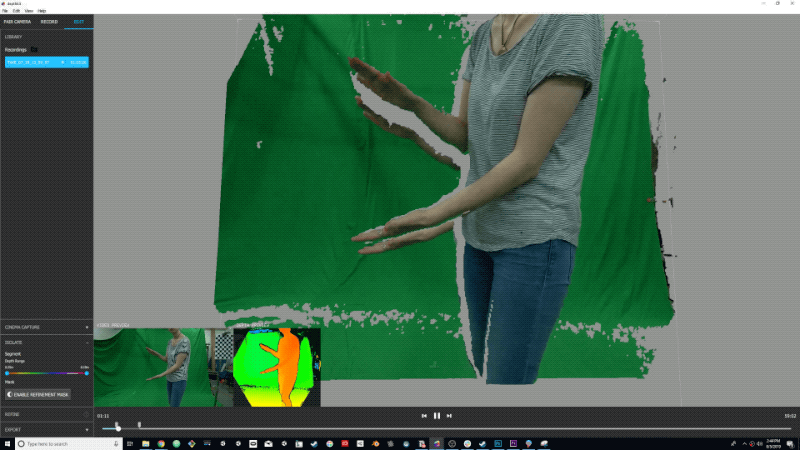
Task: Skip to the previous frame
Action: (424, 415)
